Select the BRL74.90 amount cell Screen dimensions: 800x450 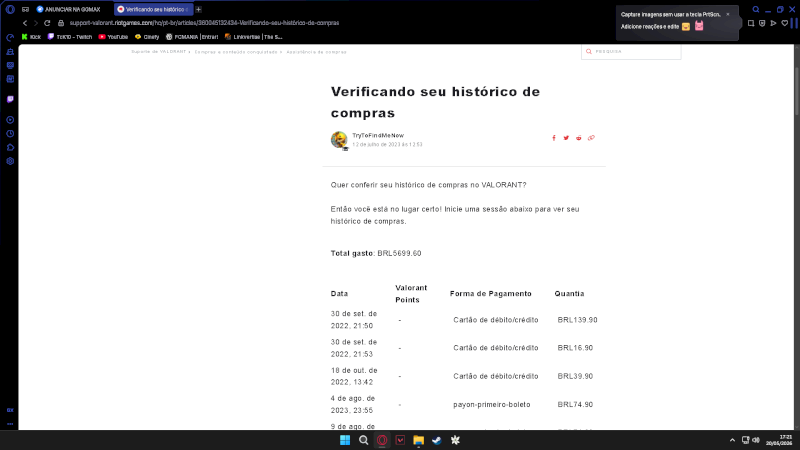(576, 405)
